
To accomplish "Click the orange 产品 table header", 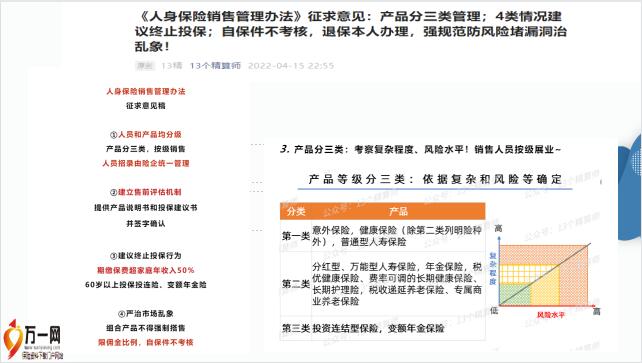I will (398, 211).
